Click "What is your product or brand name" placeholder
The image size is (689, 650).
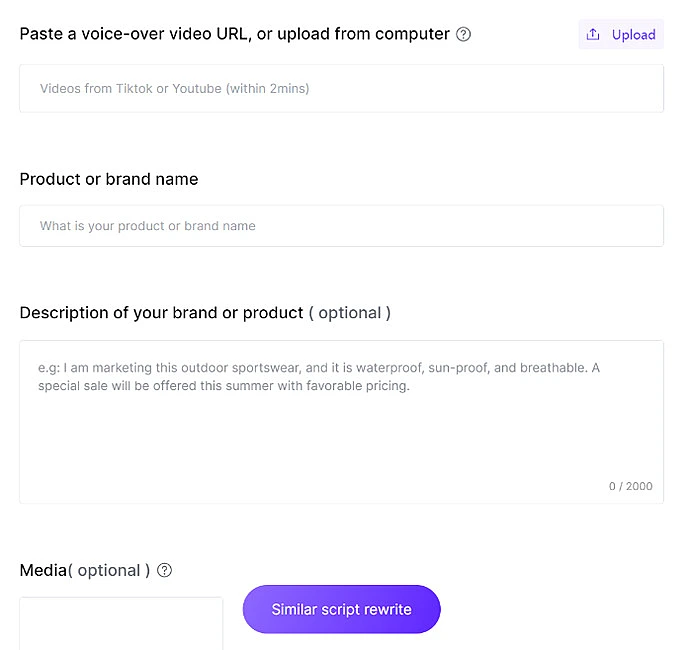coord(148,226)
